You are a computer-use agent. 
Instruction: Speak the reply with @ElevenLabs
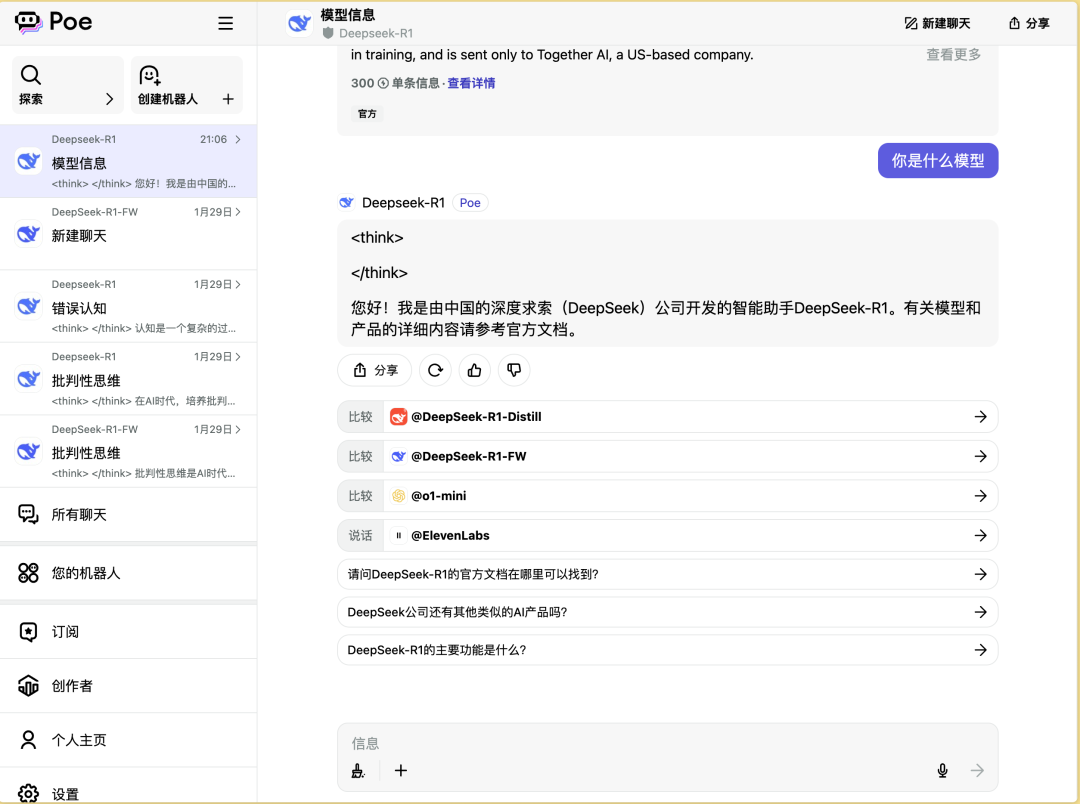click(x=667, y=535)
